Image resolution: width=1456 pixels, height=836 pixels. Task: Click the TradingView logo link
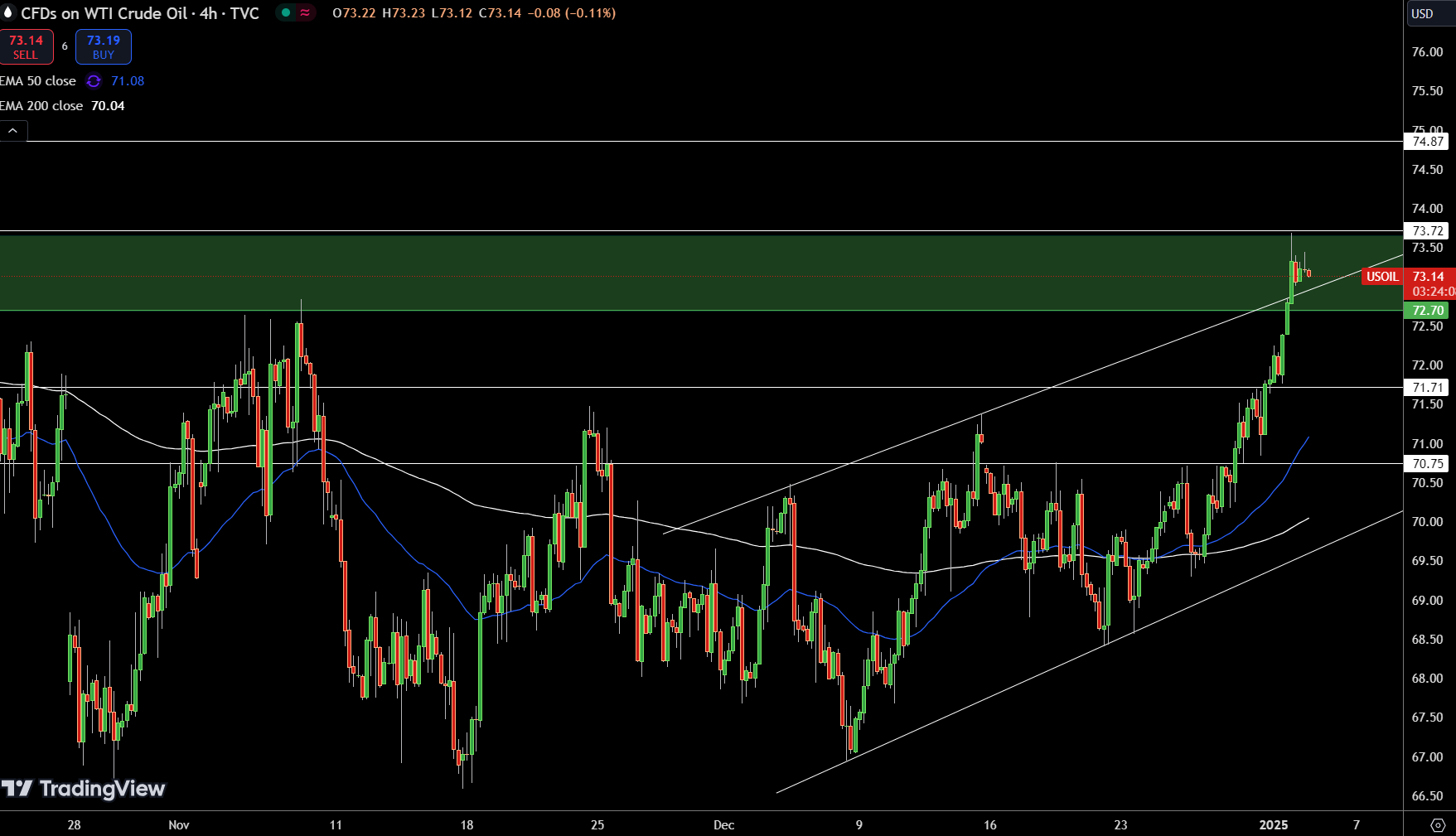[83, 789]
